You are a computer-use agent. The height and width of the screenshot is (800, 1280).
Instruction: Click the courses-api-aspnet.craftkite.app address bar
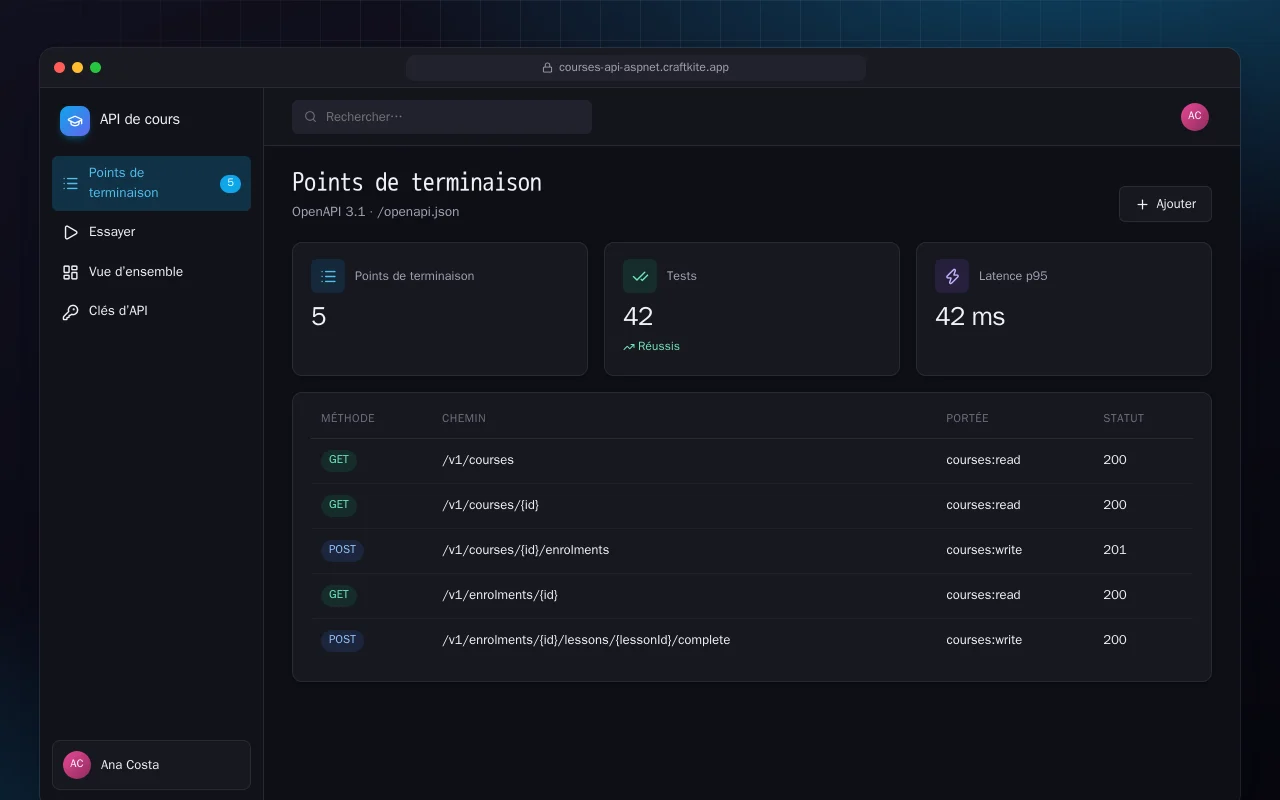pos(636,68)
